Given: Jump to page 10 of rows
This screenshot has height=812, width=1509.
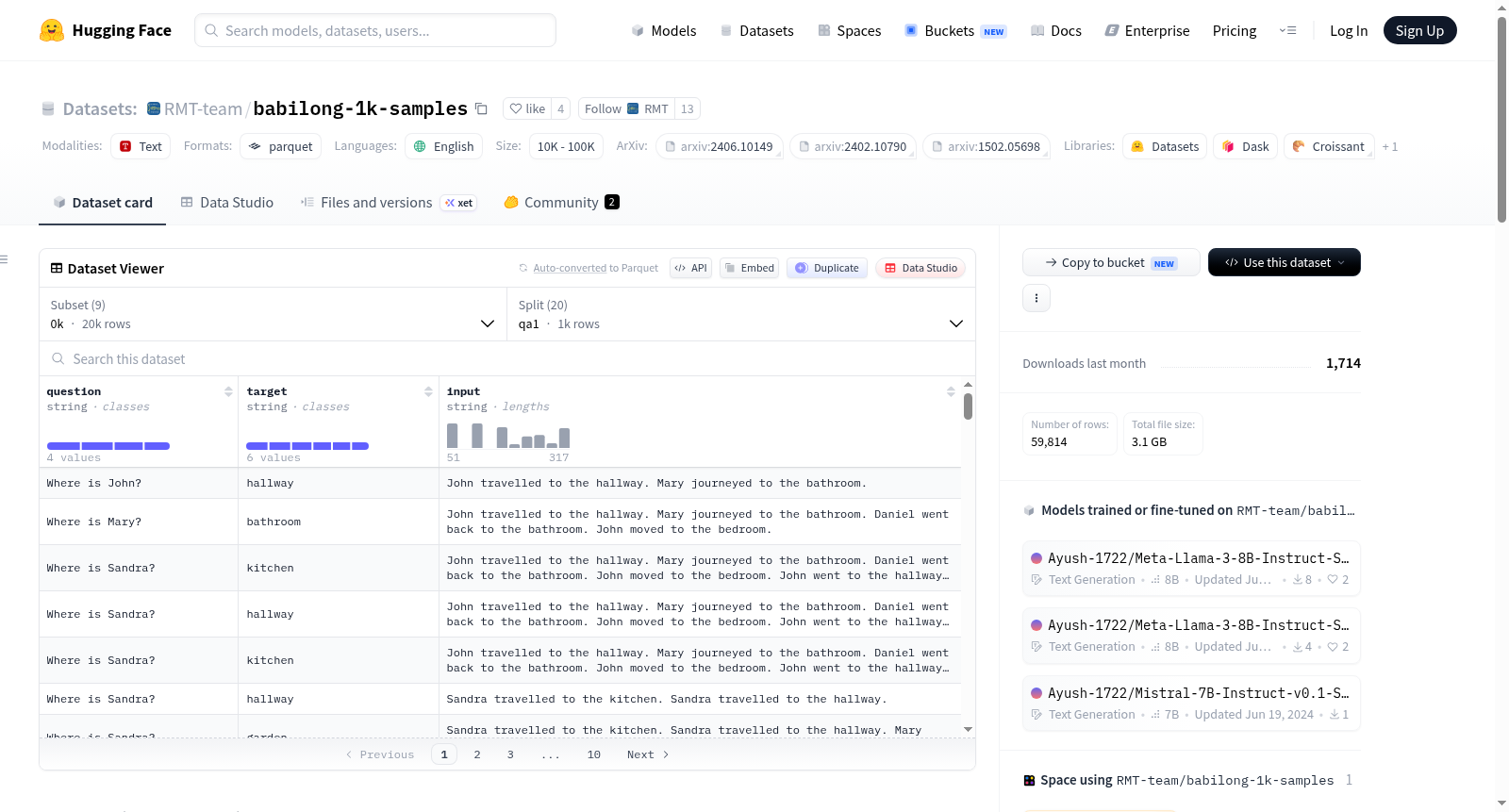Looking at the screenshot, I should pos(594,754).
